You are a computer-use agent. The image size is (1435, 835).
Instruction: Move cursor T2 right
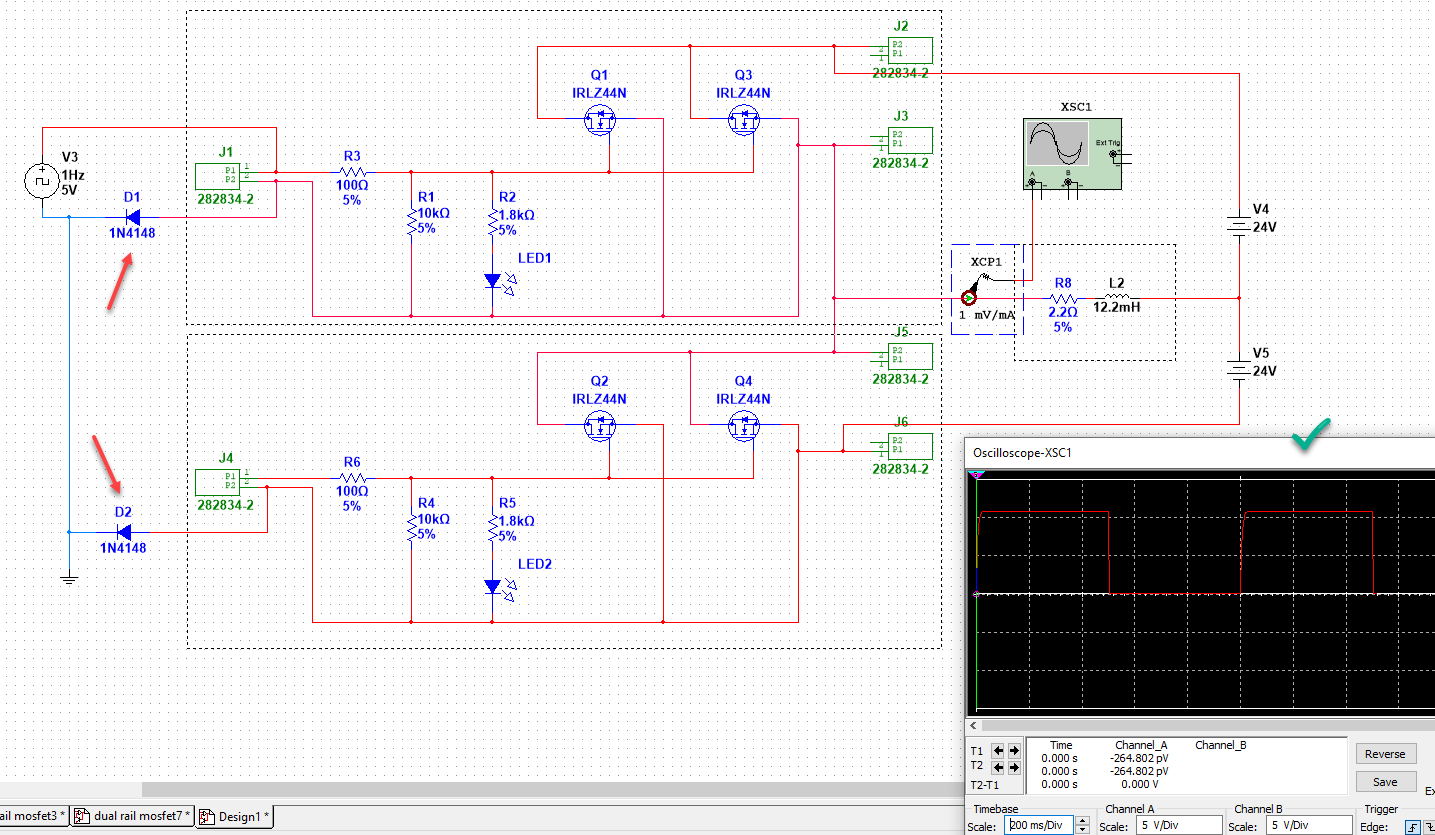point(1014,767)
